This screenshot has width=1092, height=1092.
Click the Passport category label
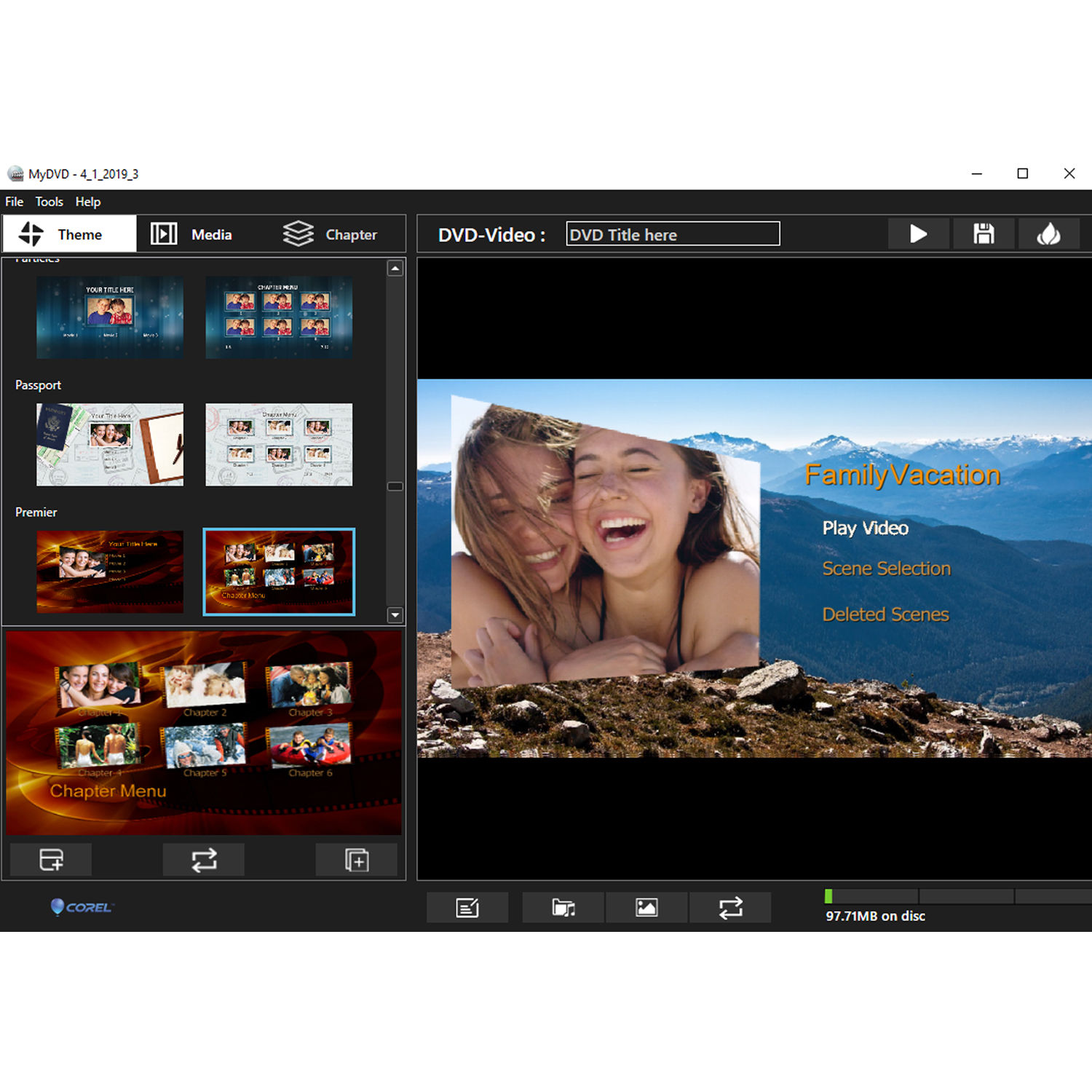tap(38, 385)
